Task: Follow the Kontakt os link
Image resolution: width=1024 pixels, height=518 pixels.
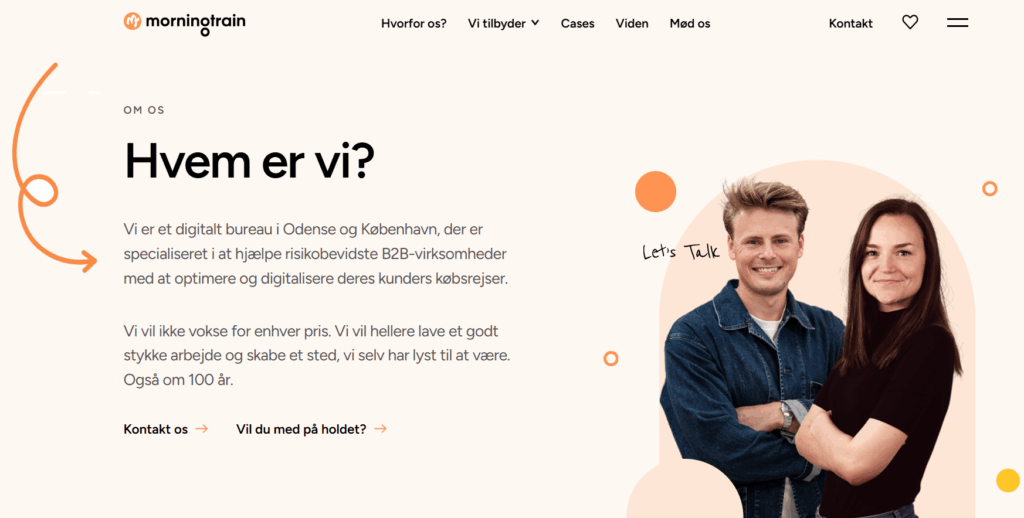Action: click(155, 429)
